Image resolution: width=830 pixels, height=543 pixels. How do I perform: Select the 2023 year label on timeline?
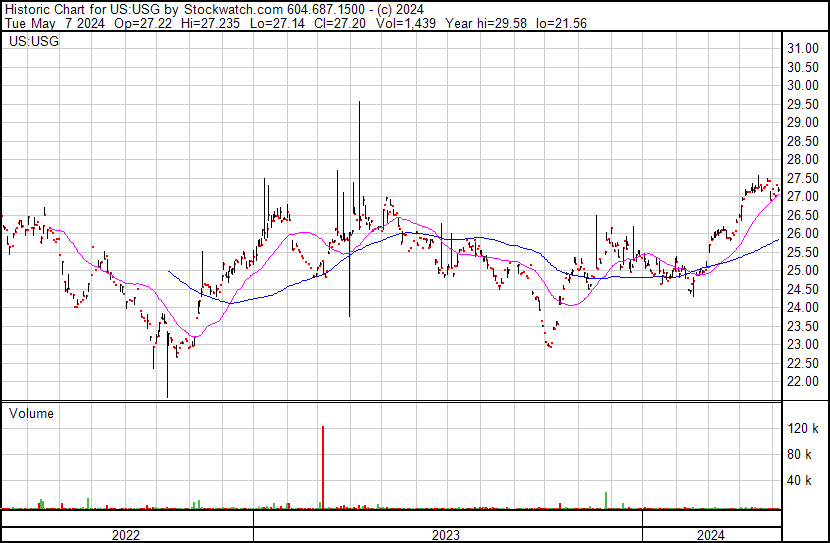446,535
